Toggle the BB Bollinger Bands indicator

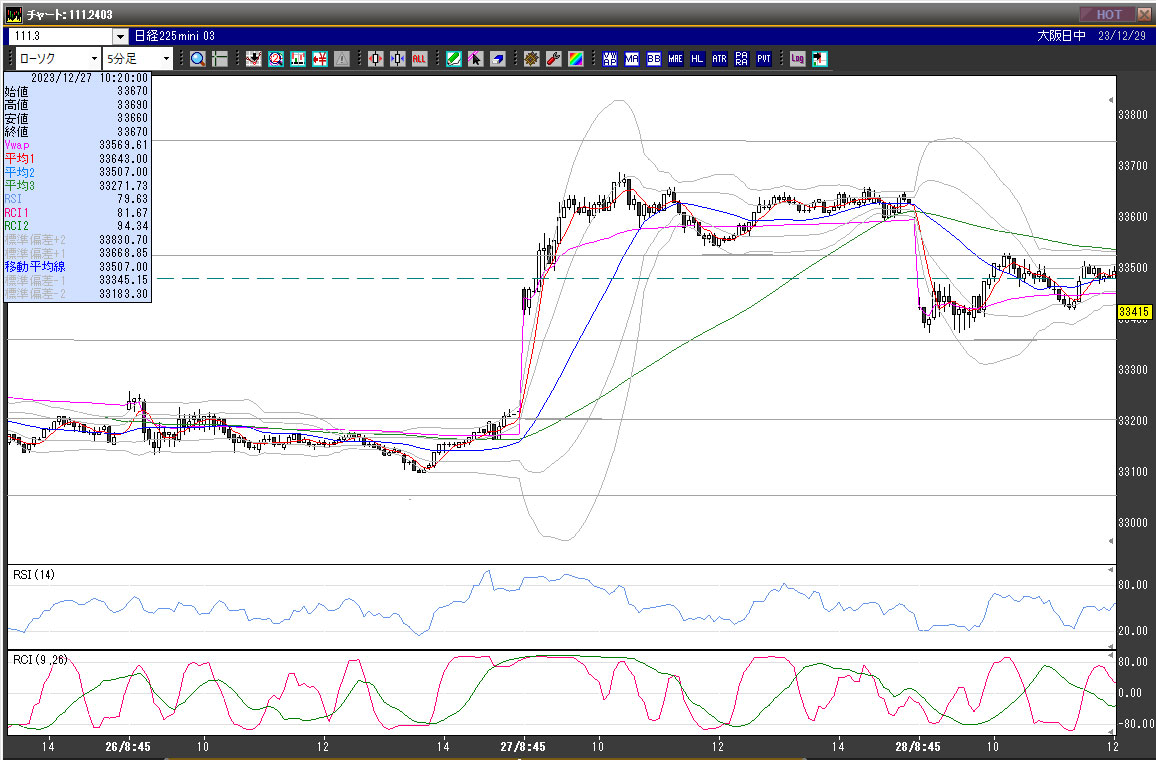(654, 59)
